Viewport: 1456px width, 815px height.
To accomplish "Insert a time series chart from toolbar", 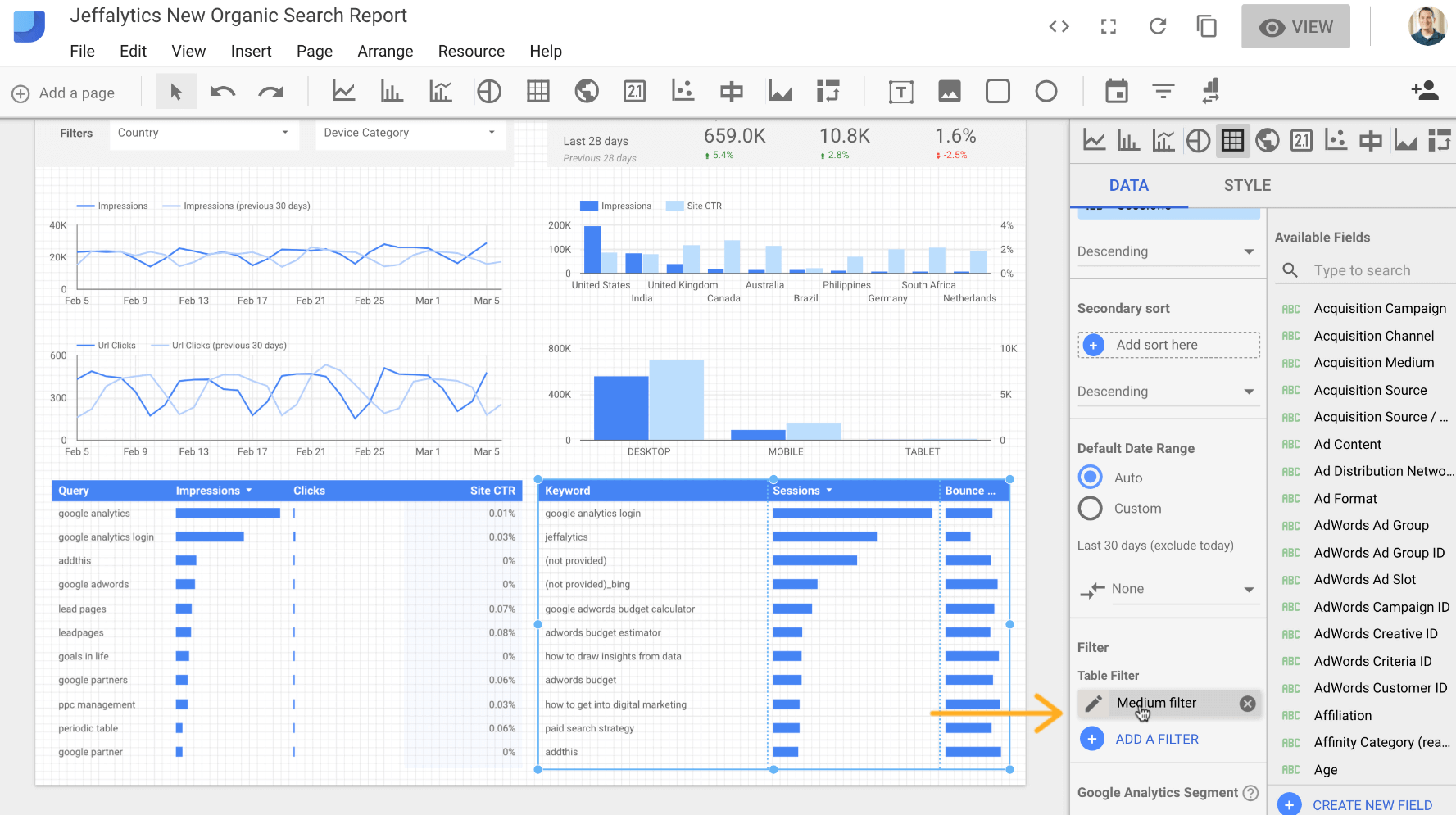I will [x=343, y=91].
